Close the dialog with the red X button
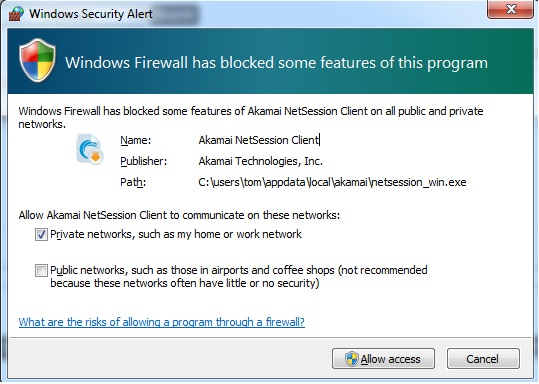Screen dimensions: 539x384 point(510,9)
